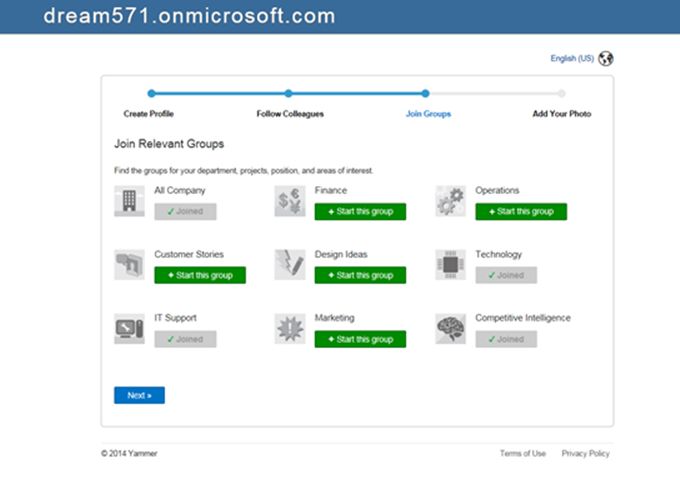Click the Operations gears icon
The height and width of the screenshot is (503, 680).
tap(450, 201)
